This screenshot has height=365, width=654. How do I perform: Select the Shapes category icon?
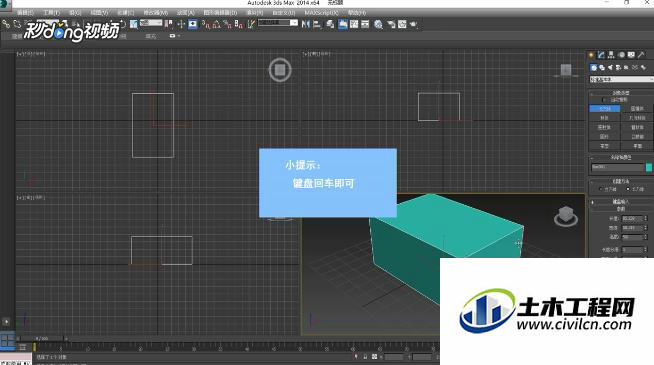coord(602,67)
